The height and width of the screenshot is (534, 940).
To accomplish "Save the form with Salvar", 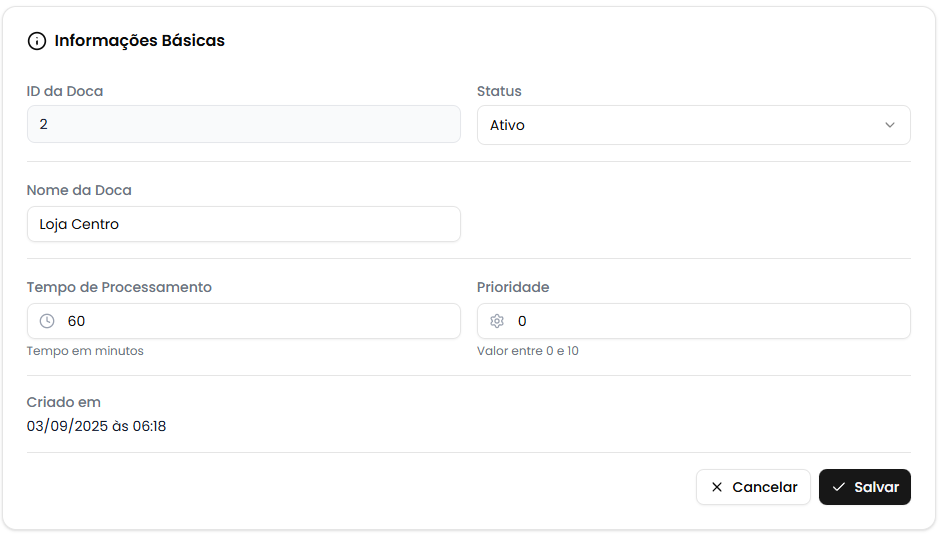I will click(x=865, y=487).
